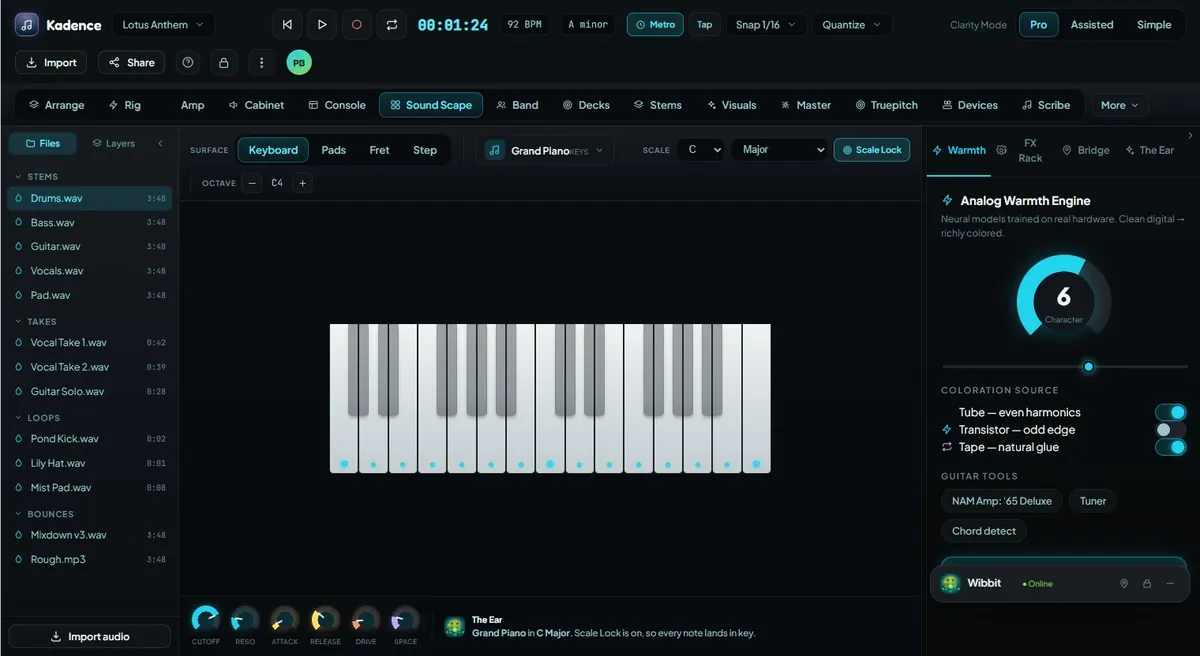Toggle the Scale Lock button
Image resolution: width=1200 pixels, height=656 pixels.
[871, 150]
